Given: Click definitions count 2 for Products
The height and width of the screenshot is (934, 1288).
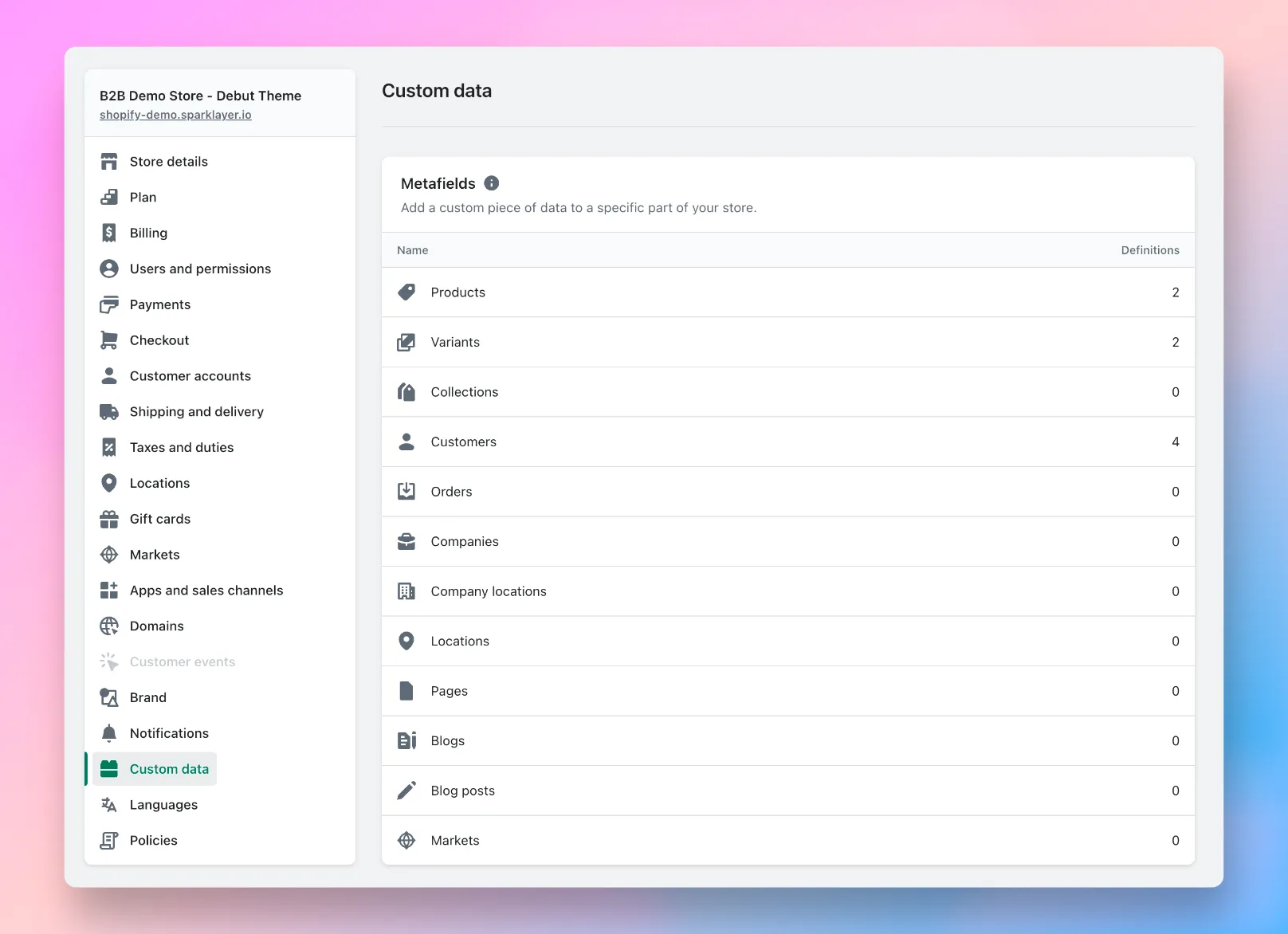Looking at the screenshot, I should (1176, 292).
